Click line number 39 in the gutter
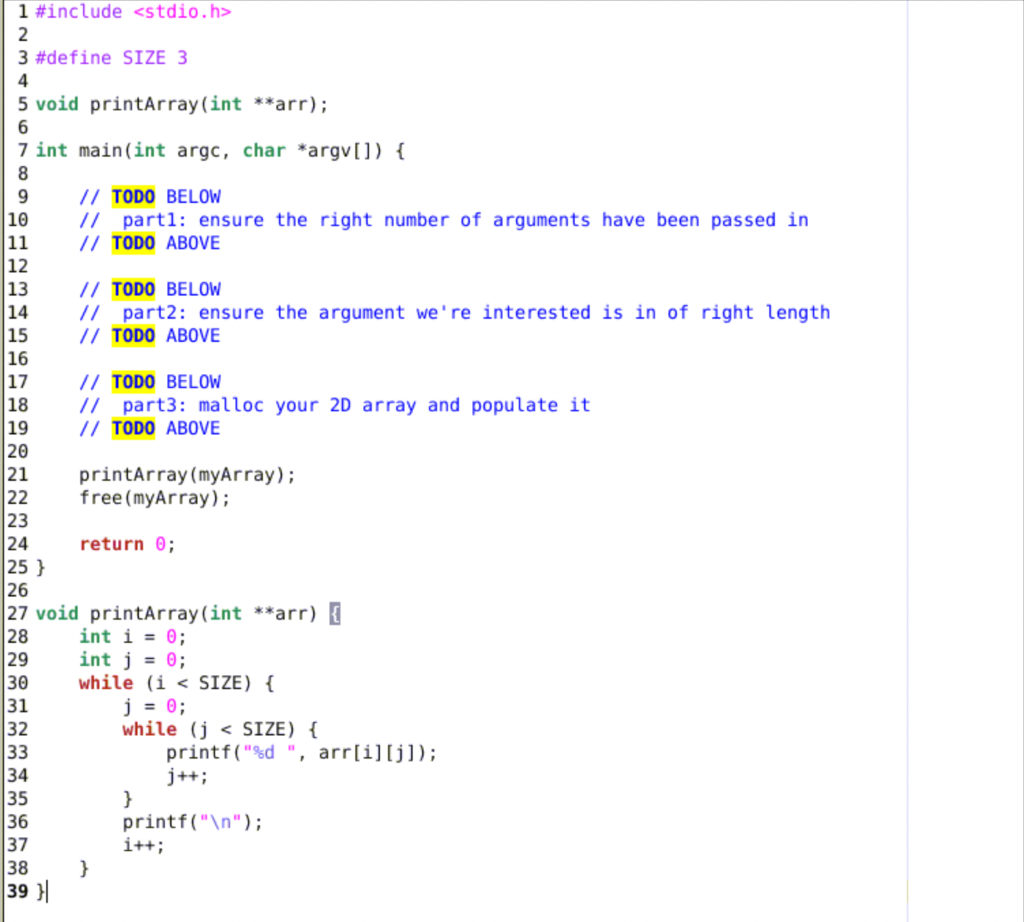Viewport: 1024px width, 922px height. click(17, 890)
